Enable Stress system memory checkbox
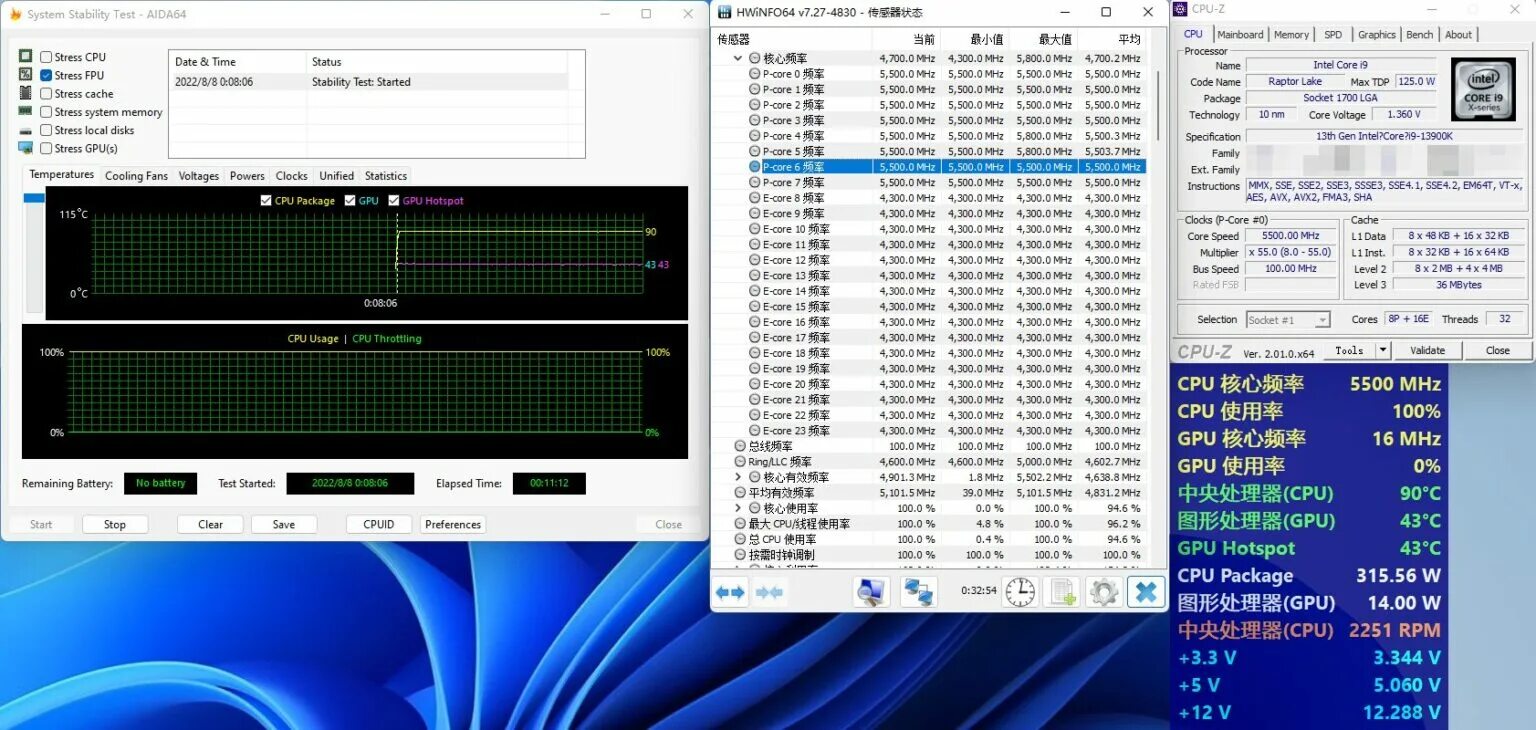 (46, 112)
